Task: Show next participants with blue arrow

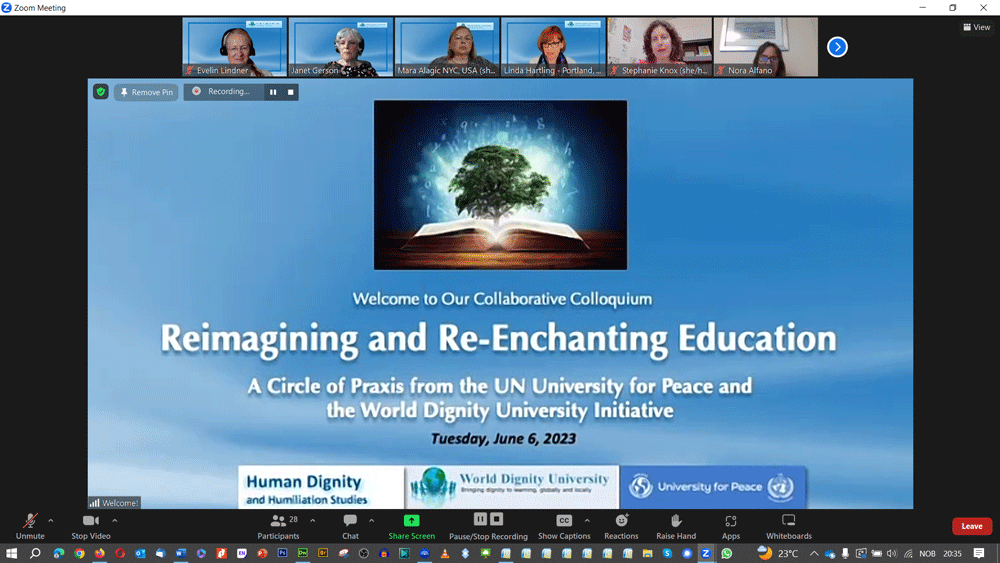Action: point(837,47)
